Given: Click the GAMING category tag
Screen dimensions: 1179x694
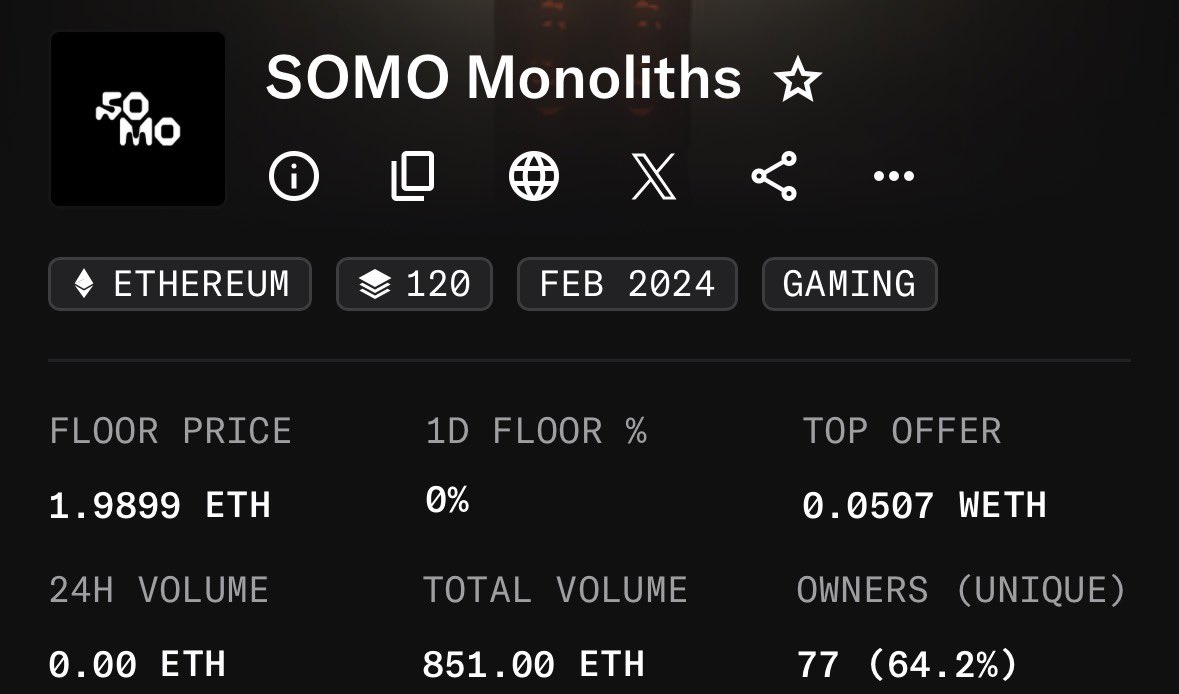Looking at the screenshot, I should (x=849, y=284).
